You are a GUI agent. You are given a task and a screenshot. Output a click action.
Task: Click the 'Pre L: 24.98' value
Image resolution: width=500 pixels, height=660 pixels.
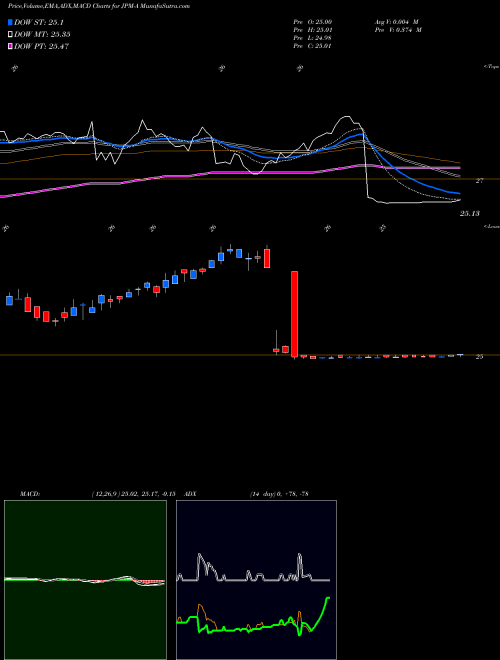pyautogui.click(x=312, y=37)
